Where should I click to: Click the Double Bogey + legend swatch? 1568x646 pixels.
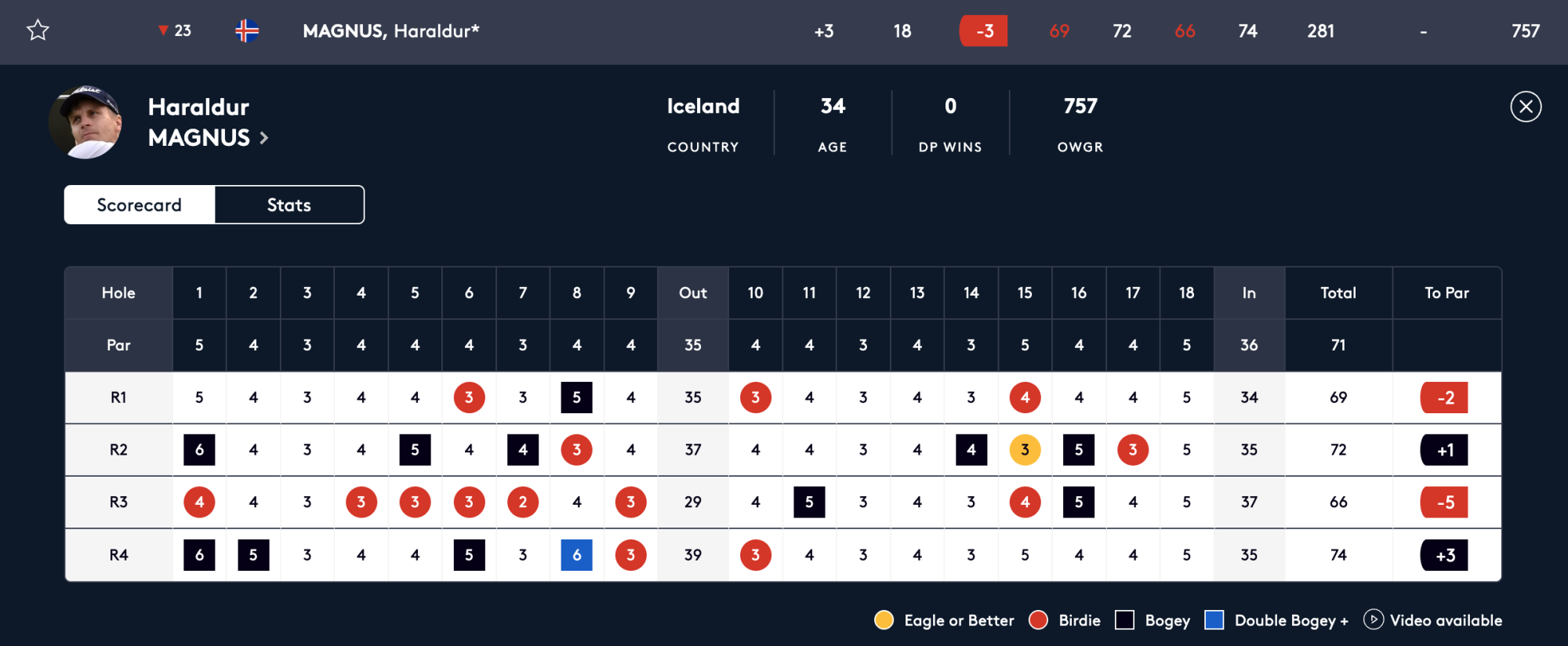point(1214,620)
